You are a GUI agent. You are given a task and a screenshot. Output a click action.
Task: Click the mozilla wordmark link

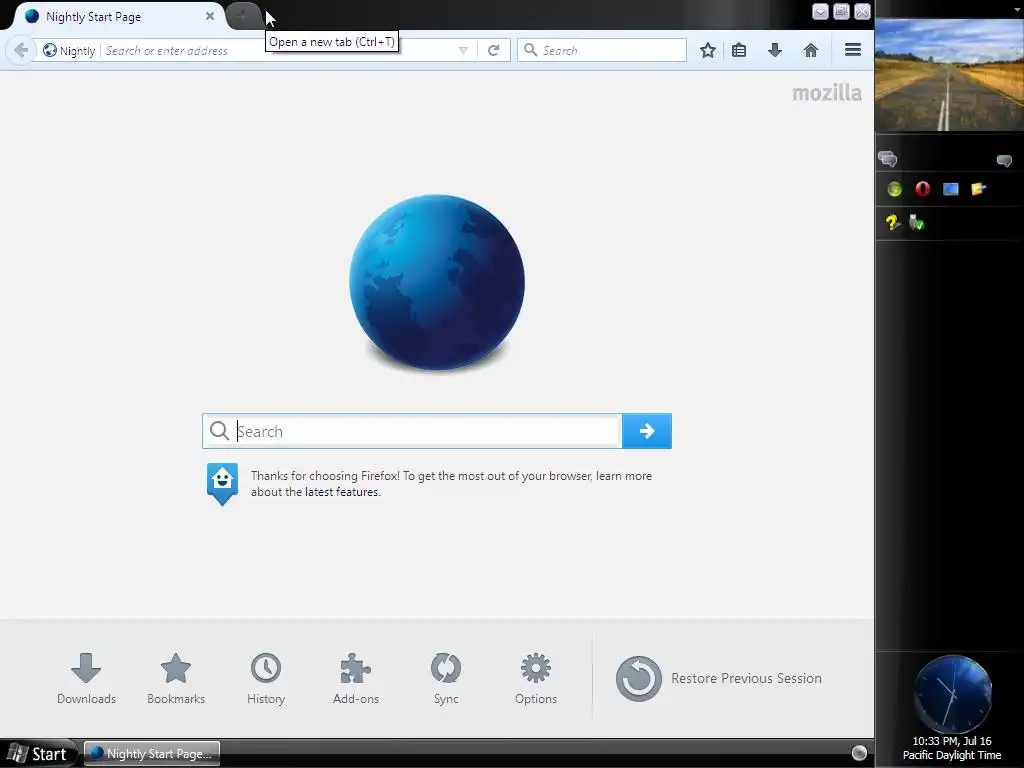pyautogui.click(x=827, y=93)
